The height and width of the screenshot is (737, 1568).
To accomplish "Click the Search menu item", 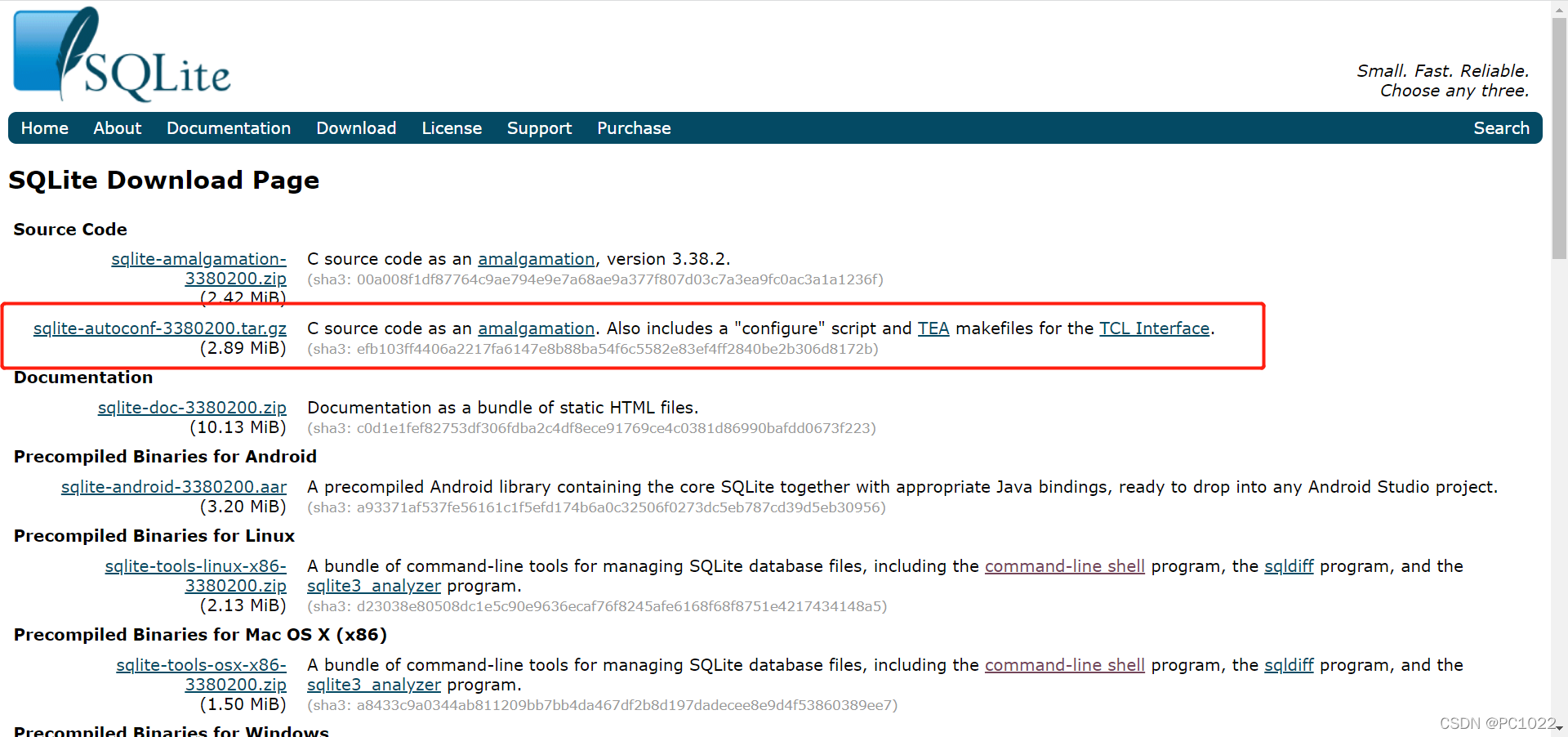I will coord(1502,128).
